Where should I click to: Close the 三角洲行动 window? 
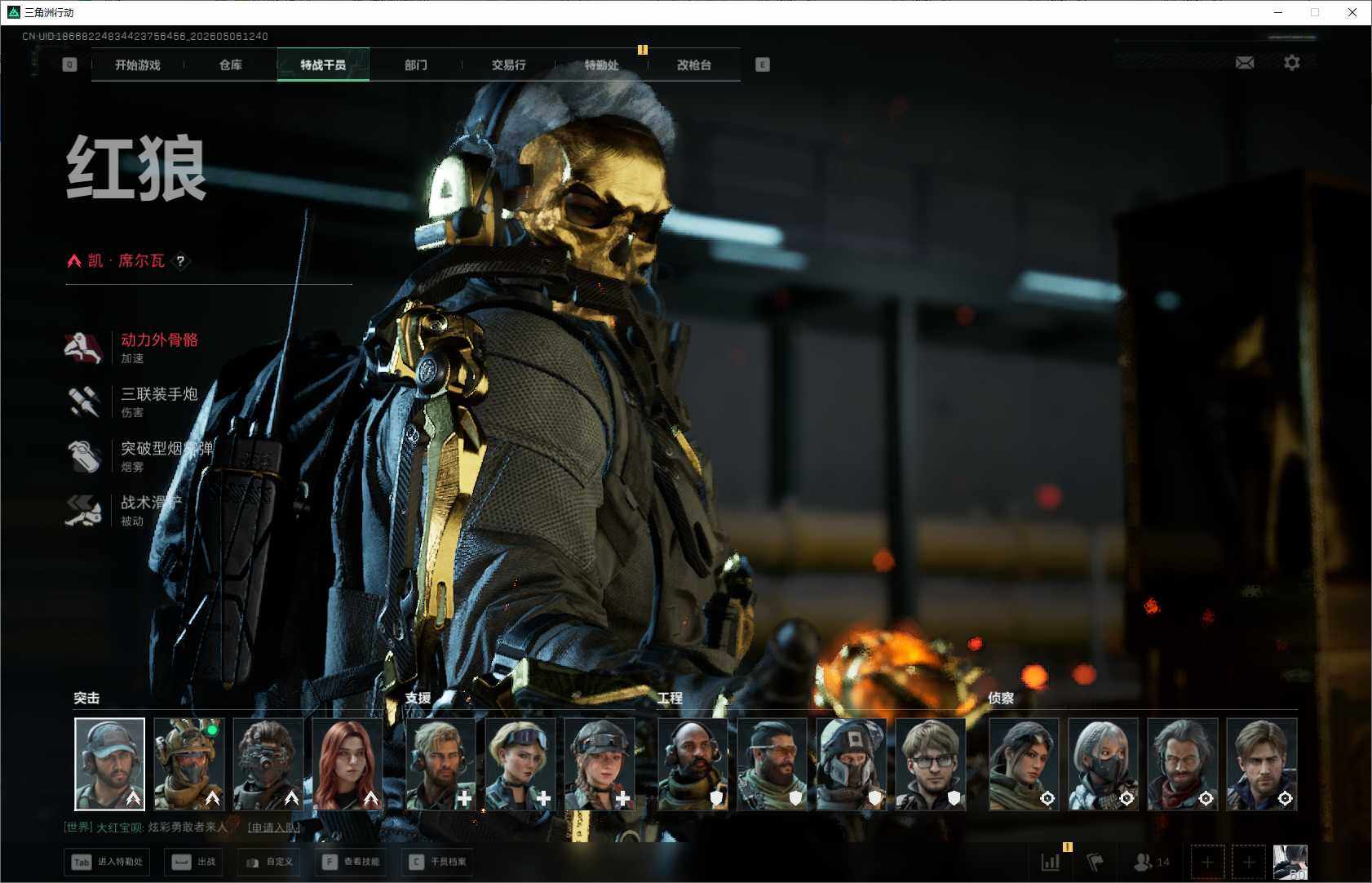(x=1352, y=12)
